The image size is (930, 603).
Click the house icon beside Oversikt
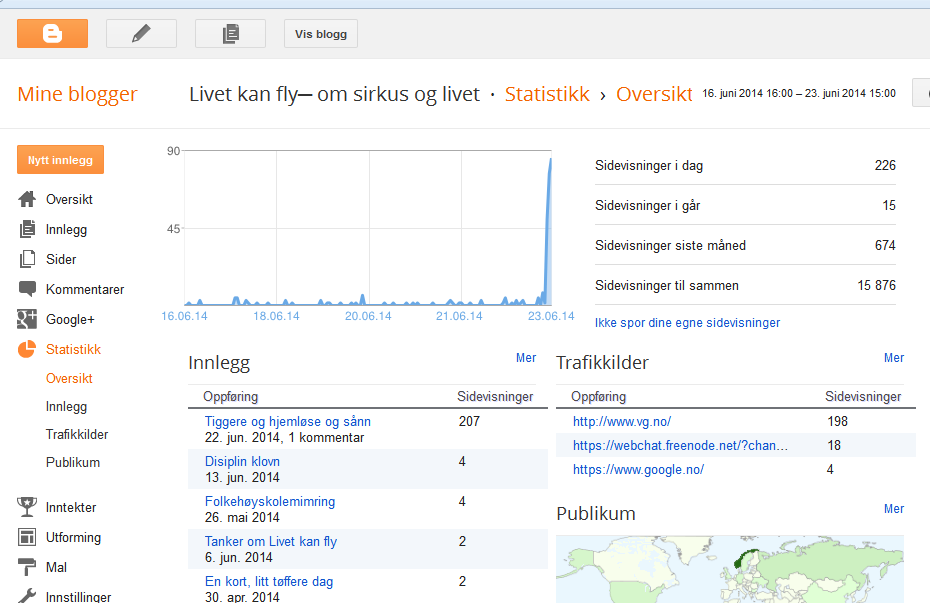pos(28,200)
